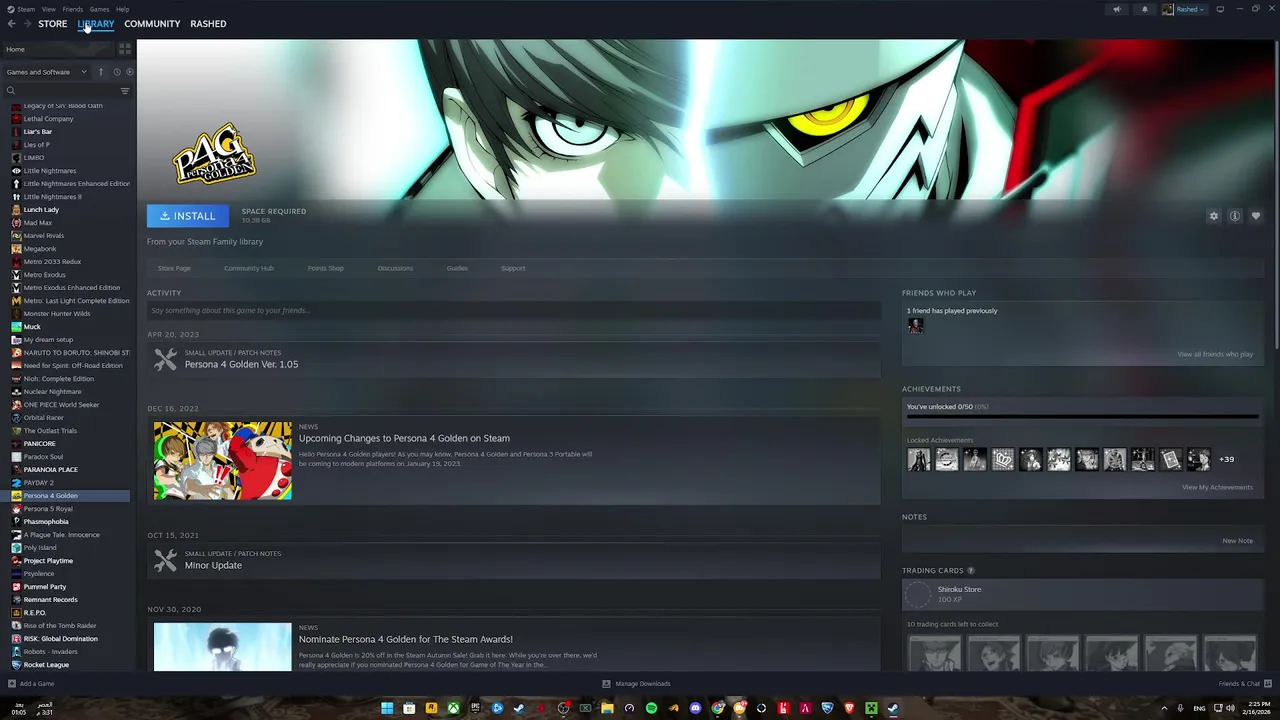
Task: Open Epic Games Launcher taskbar icon
Action: tap(475, 708)
